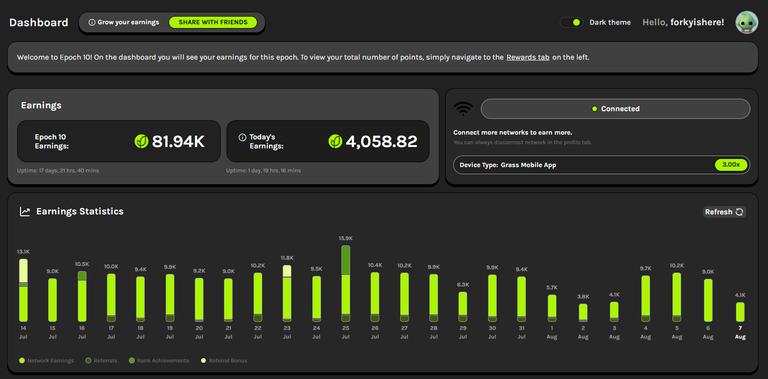Click the info icon next to Today's Earnings

(242, 138)
